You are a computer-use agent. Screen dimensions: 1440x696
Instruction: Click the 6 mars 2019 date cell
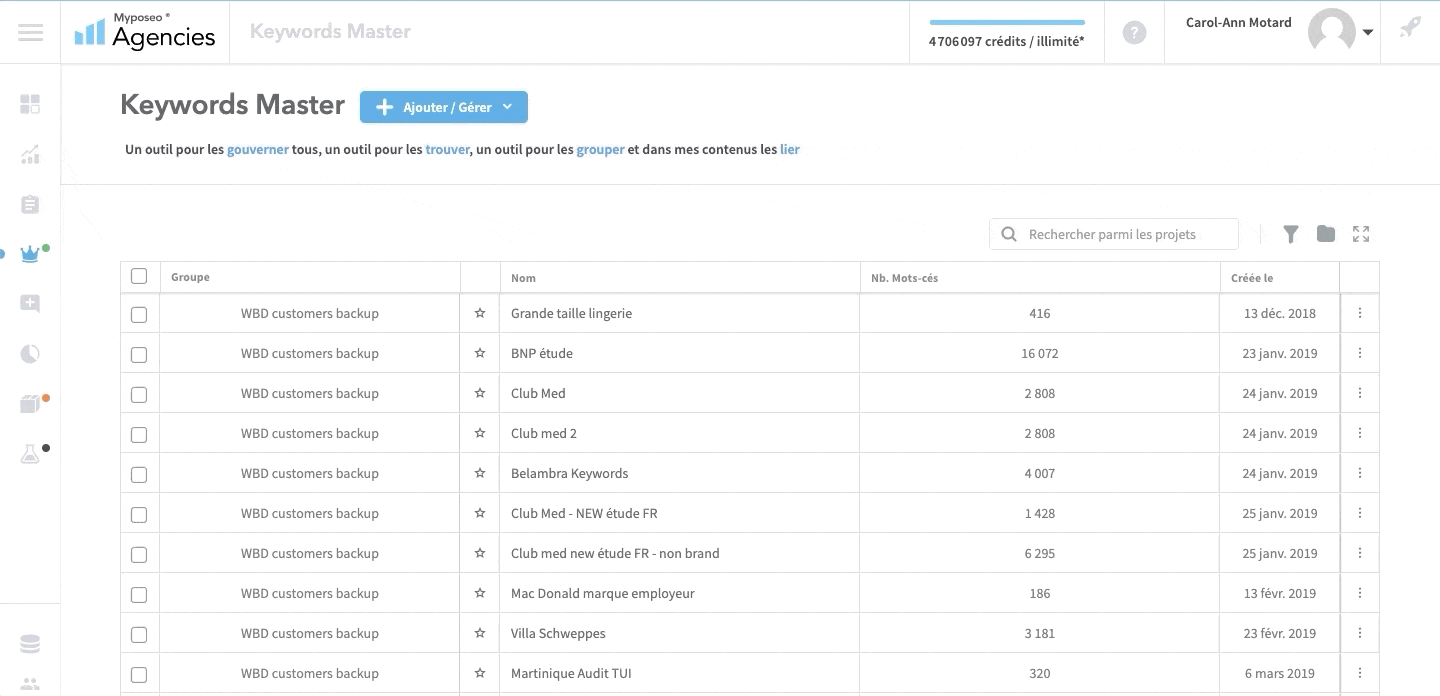(1280, 673)
